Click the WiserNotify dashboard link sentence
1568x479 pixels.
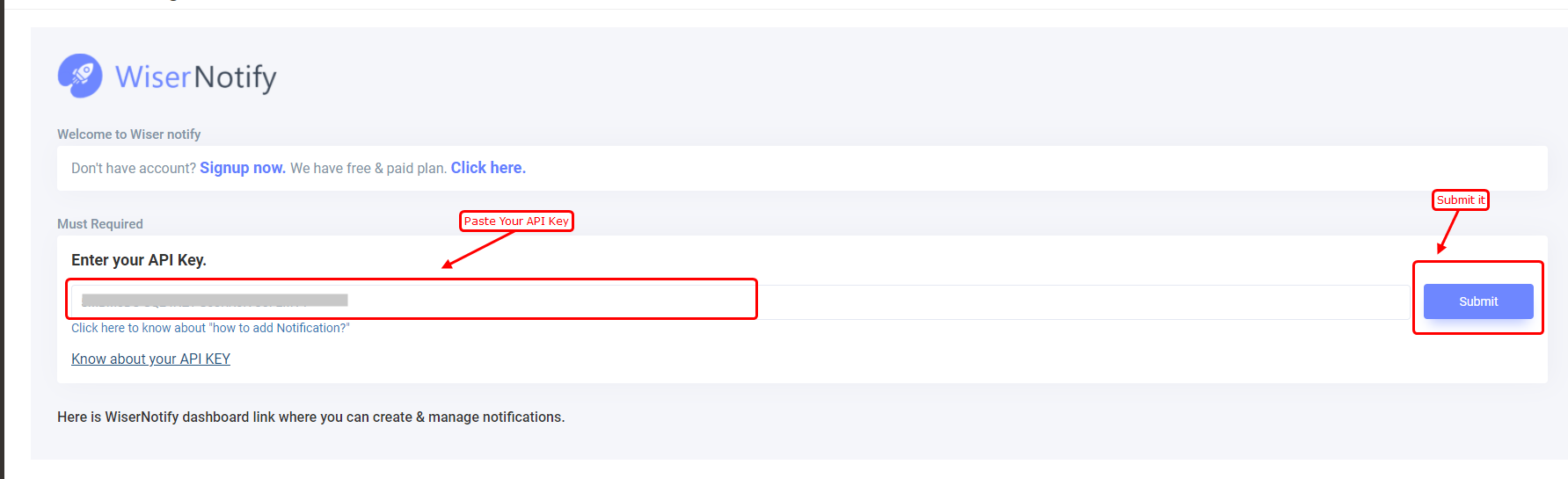pos(311,417)
